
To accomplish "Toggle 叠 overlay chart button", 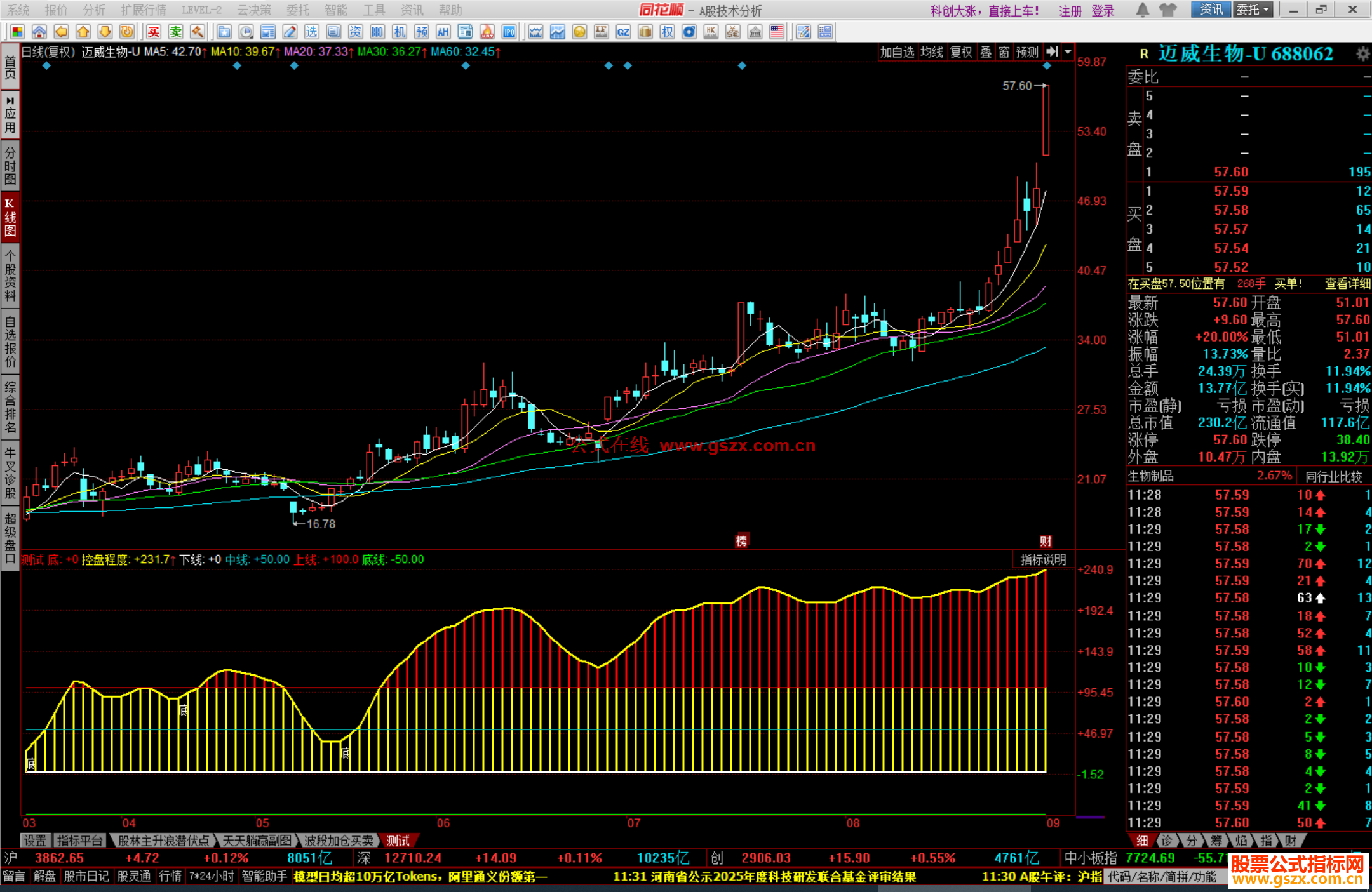I will (x=986, y=52).
